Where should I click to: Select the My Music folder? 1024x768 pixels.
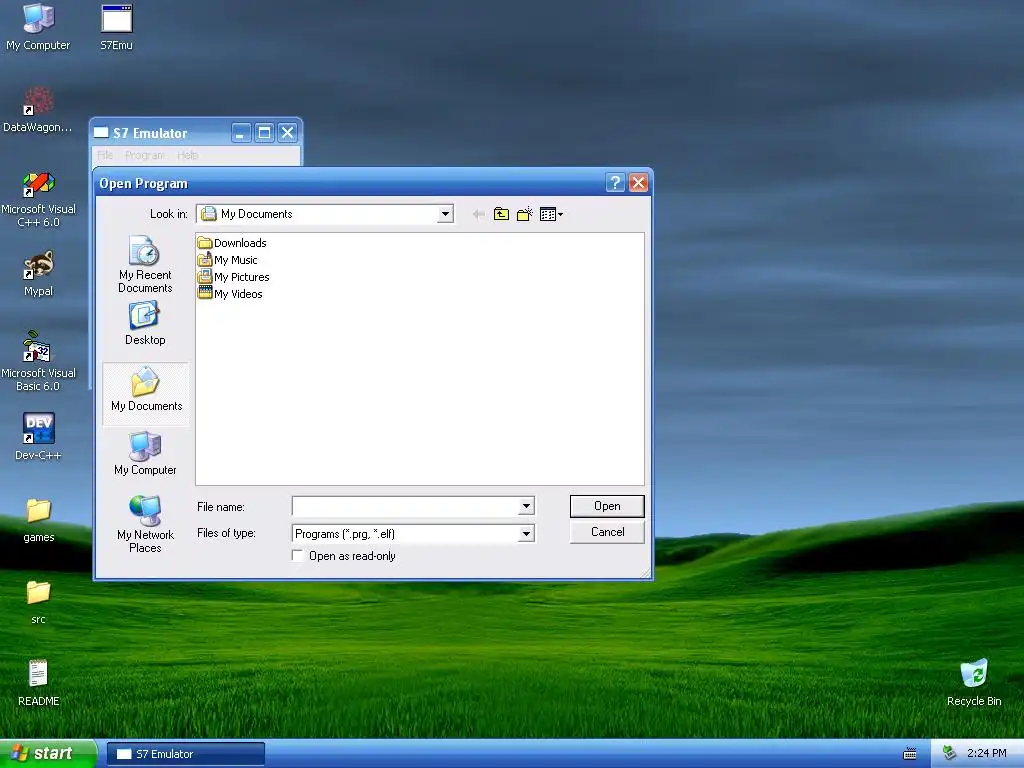coord(228,260)
